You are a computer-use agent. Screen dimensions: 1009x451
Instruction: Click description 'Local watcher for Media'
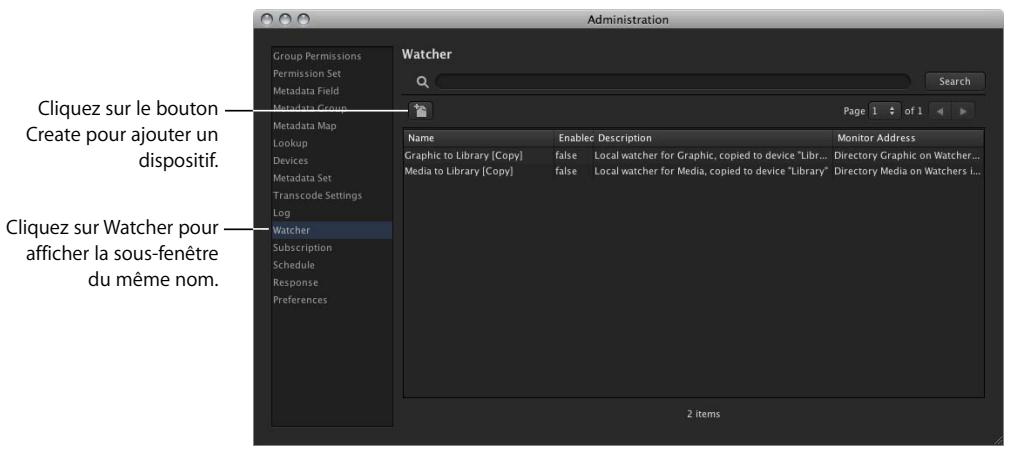710,171
